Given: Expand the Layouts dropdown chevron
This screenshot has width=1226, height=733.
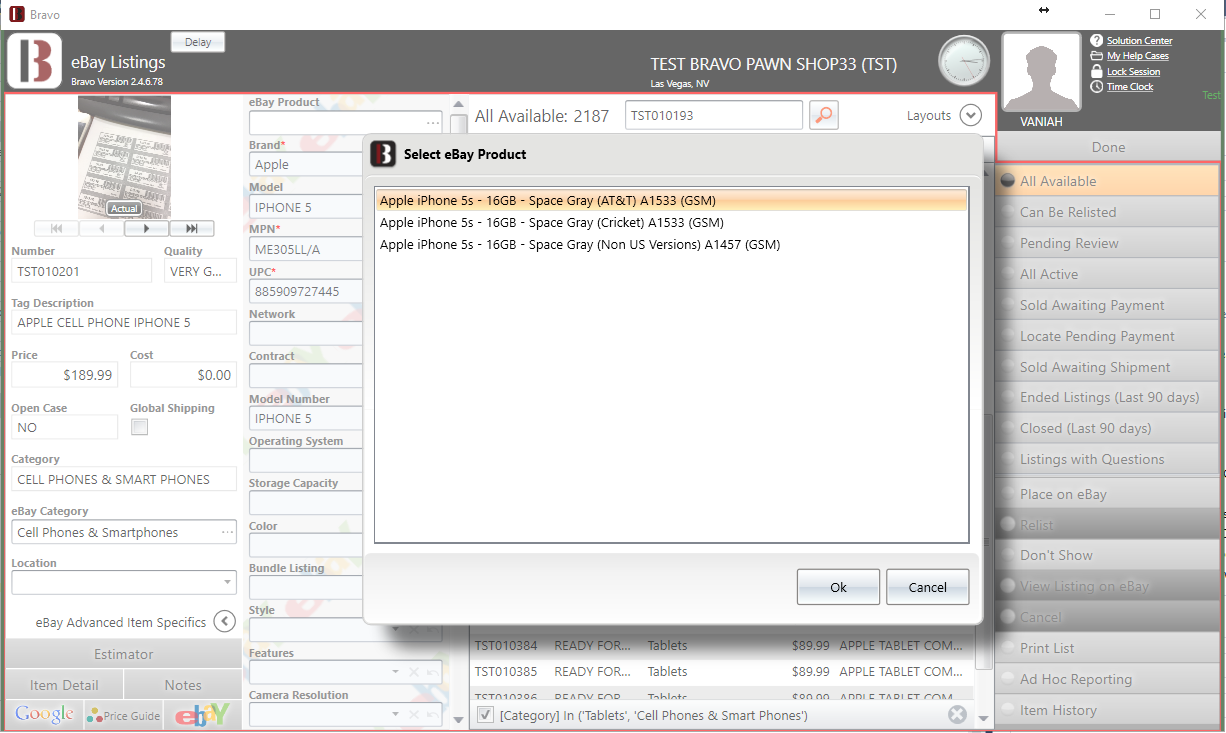Looking at the screenshot, I should point(970,115).
